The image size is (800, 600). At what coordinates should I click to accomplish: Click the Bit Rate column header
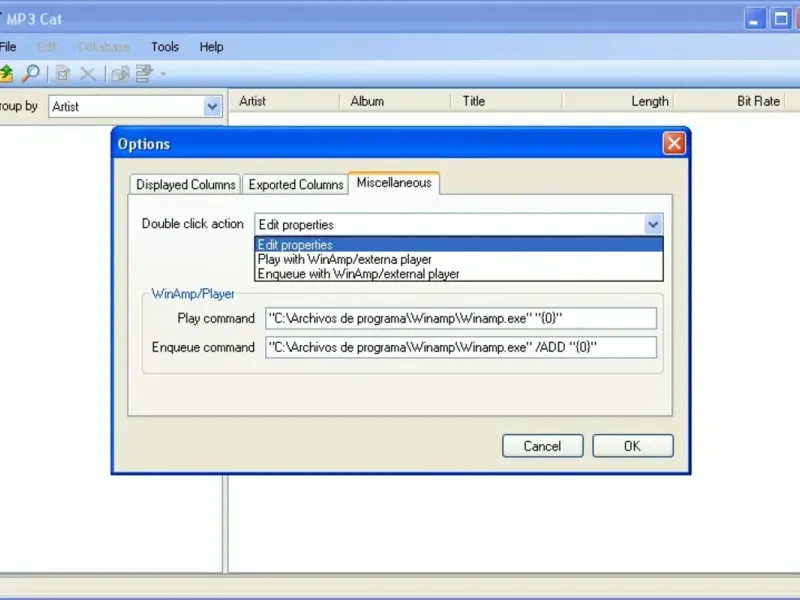729,101
